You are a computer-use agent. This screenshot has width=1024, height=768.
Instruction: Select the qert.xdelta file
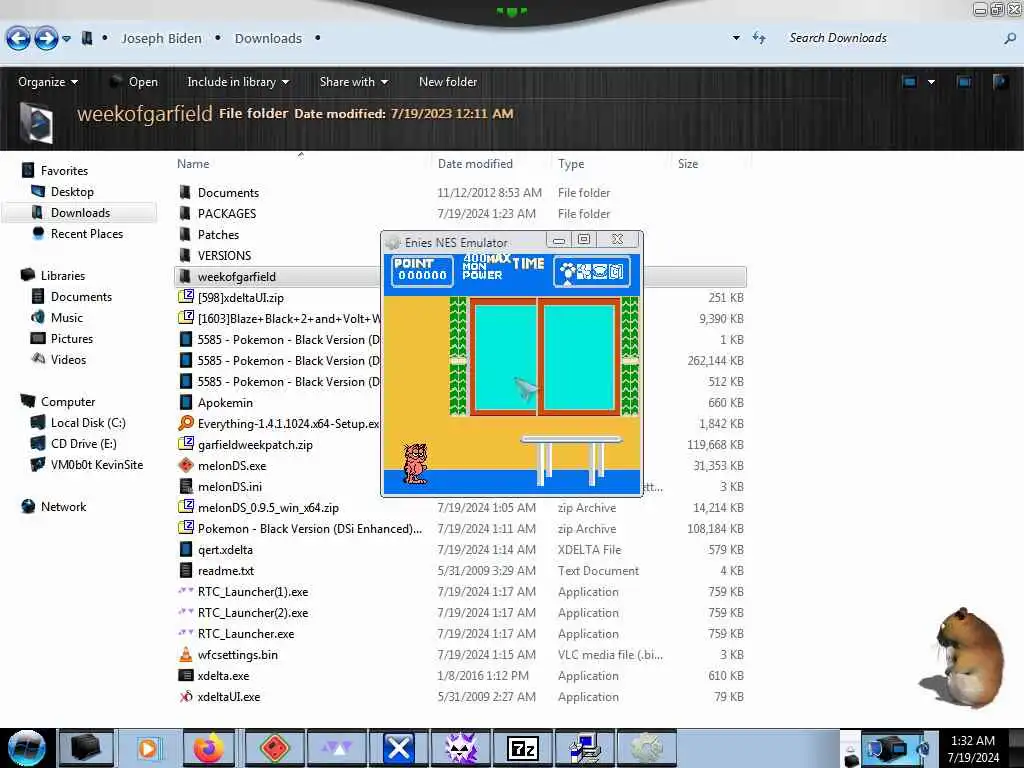pyautogui.click(x=225, y=550)
